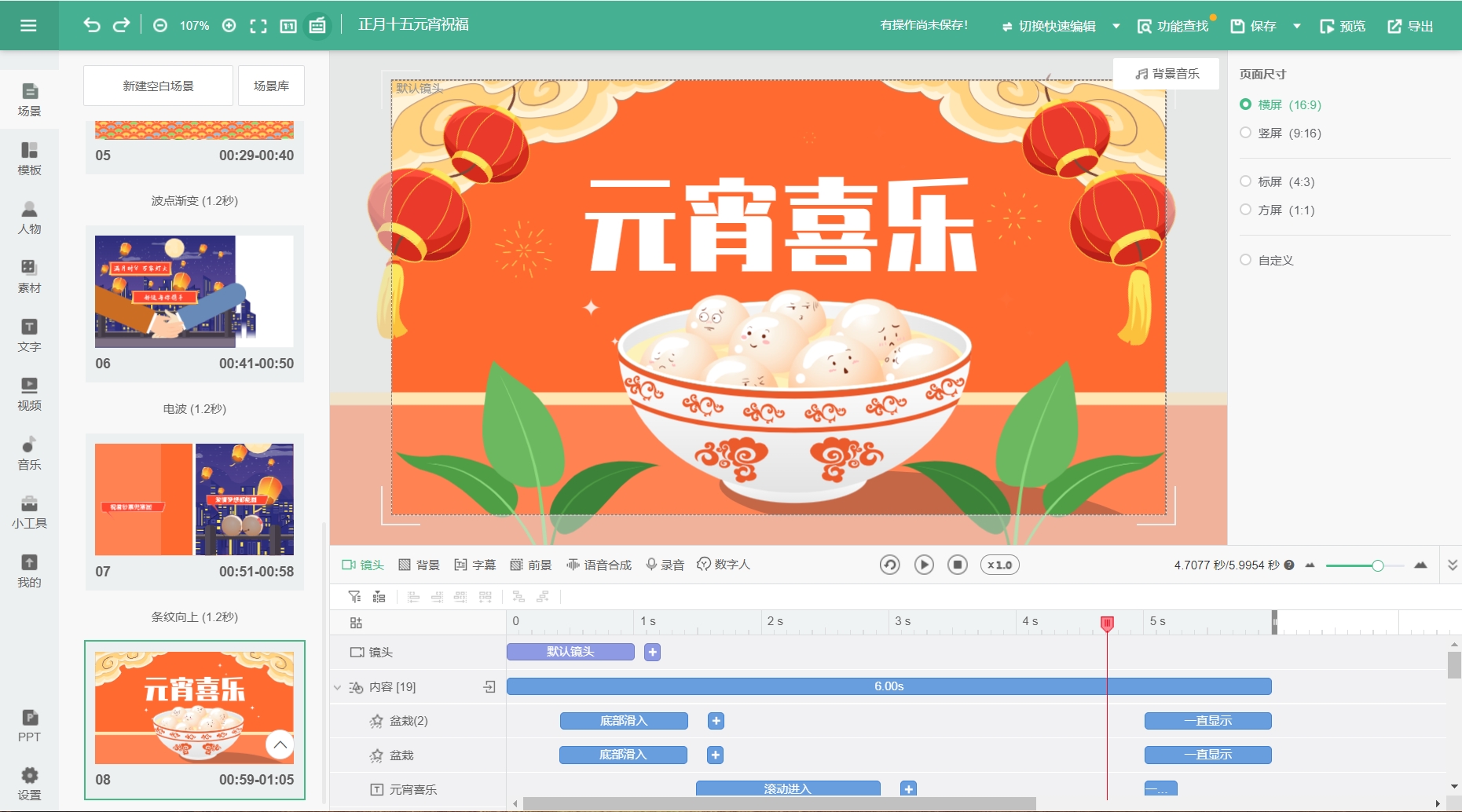Switch to 录音 timeline tab
This screenshot has width=1462, height=812.
[665, 565]
